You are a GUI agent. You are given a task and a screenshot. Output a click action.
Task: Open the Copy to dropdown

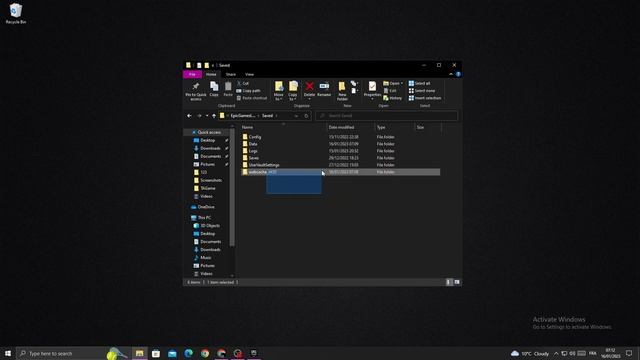(293, 91)
